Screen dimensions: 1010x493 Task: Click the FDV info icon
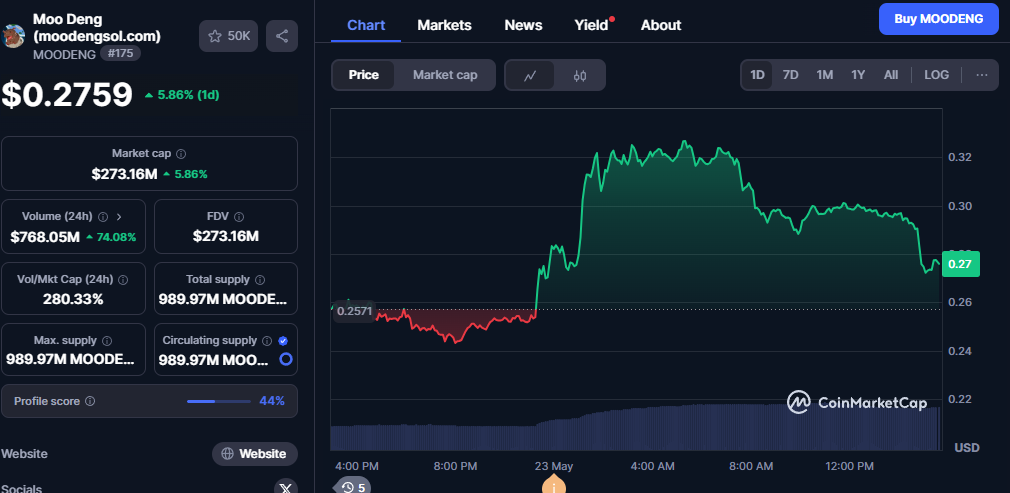click(x=239, y=217)
